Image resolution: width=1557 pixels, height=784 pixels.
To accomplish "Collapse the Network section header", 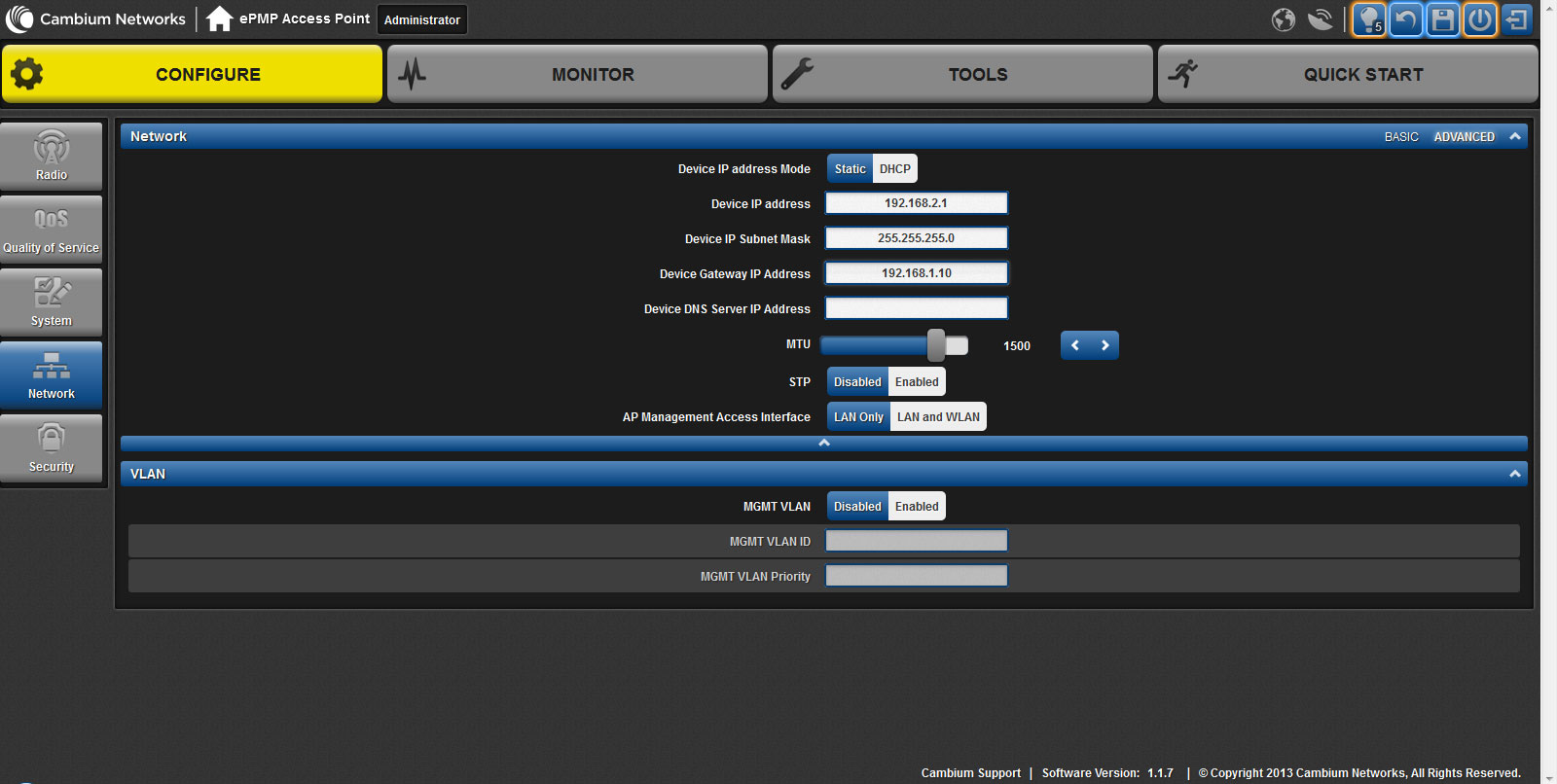I will [x=1514, y=137].
